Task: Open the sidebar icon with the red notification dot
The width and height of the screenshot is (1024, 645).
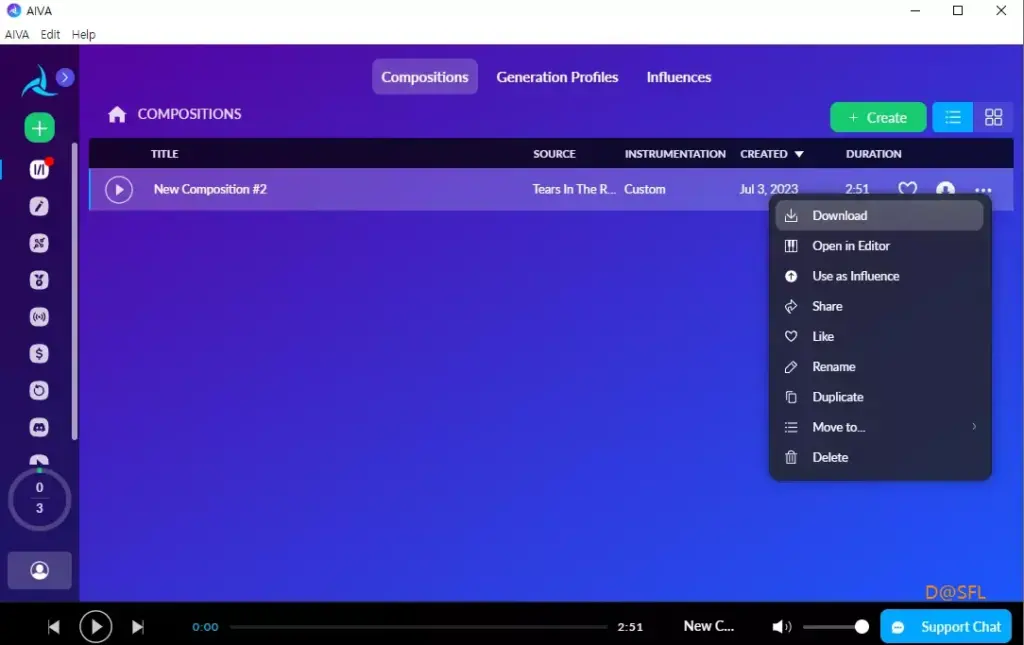Action: click(39, 169)
